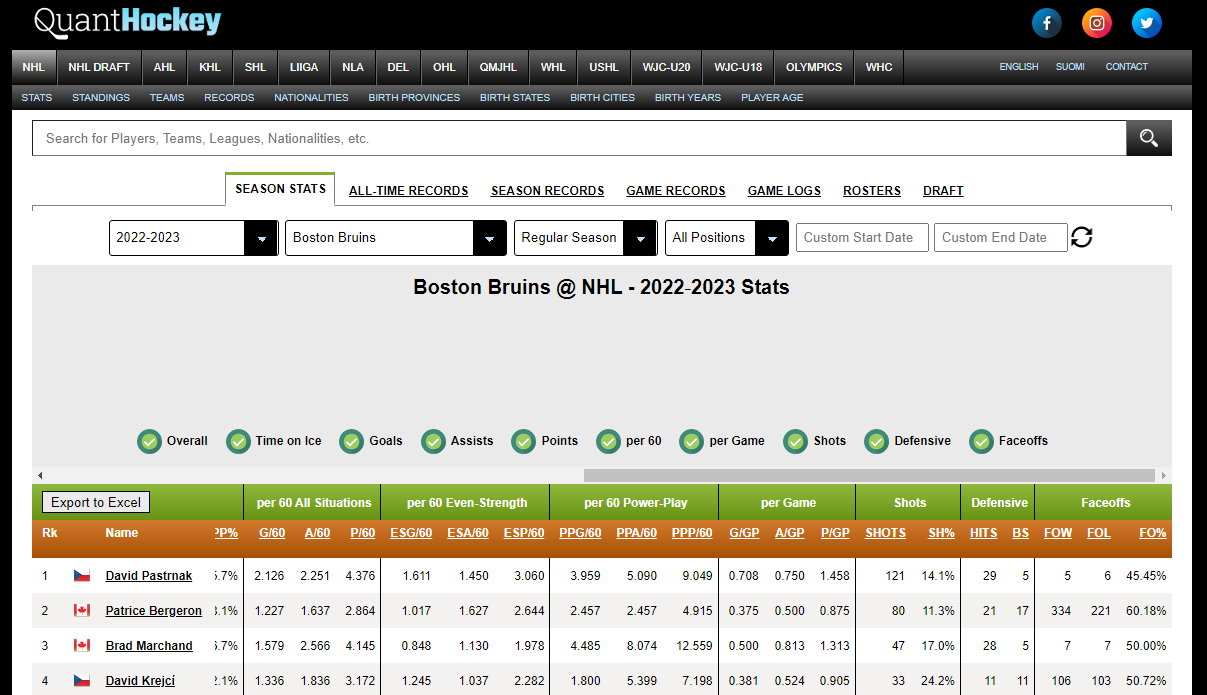Sort table by G/60 column
Viewport: 1207px width, 695px height.
(x=271, y=533)
